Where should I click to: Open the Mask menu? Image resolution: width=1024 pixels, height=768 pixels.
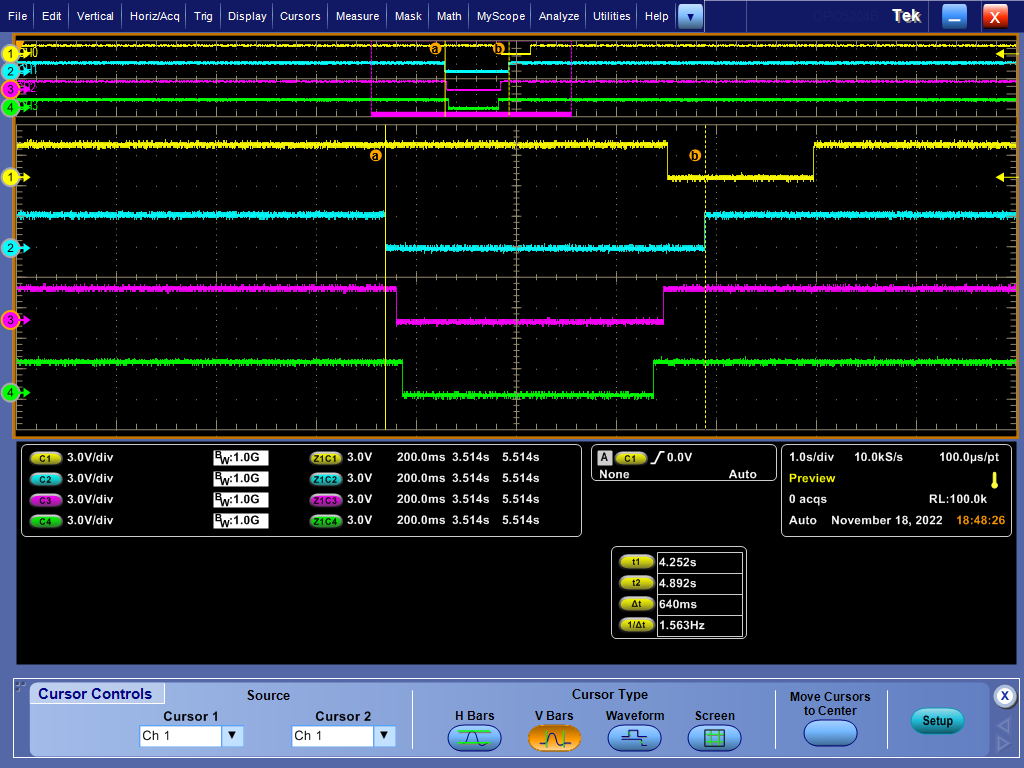pos(408,16)
